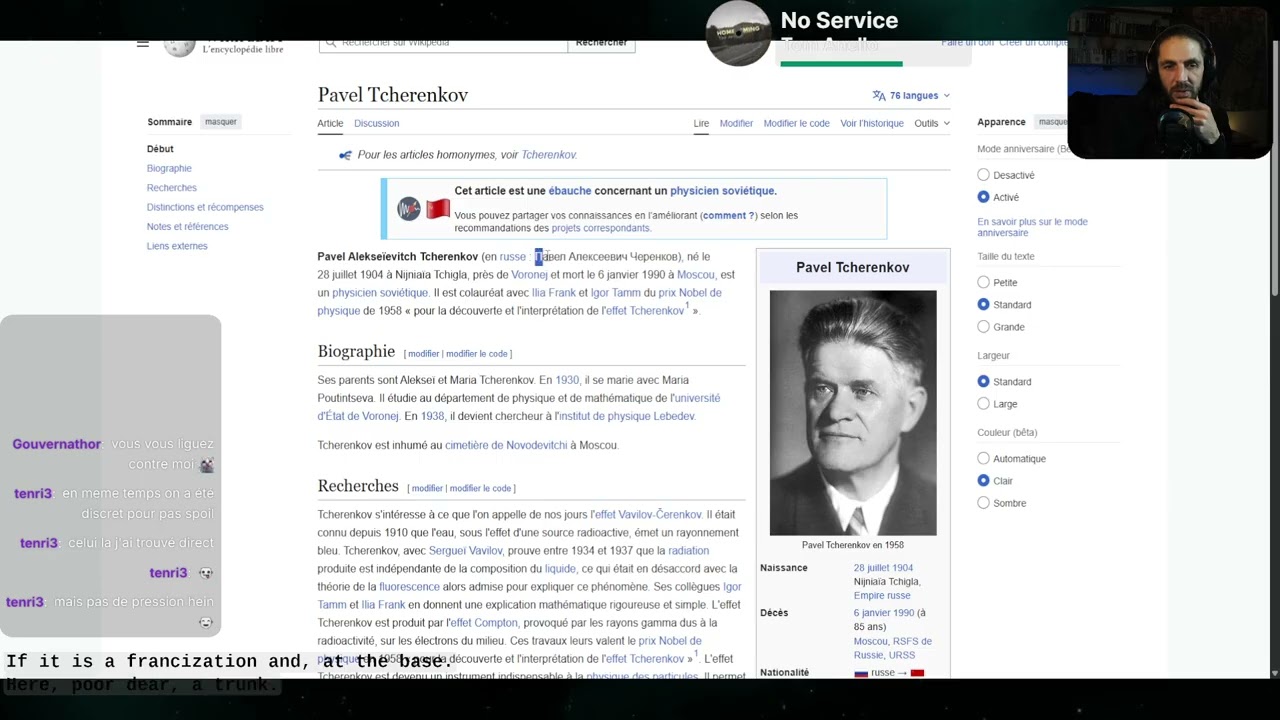This screenshot has height=720, width=1280.
Task: Select Large width option
Action: 984,404
